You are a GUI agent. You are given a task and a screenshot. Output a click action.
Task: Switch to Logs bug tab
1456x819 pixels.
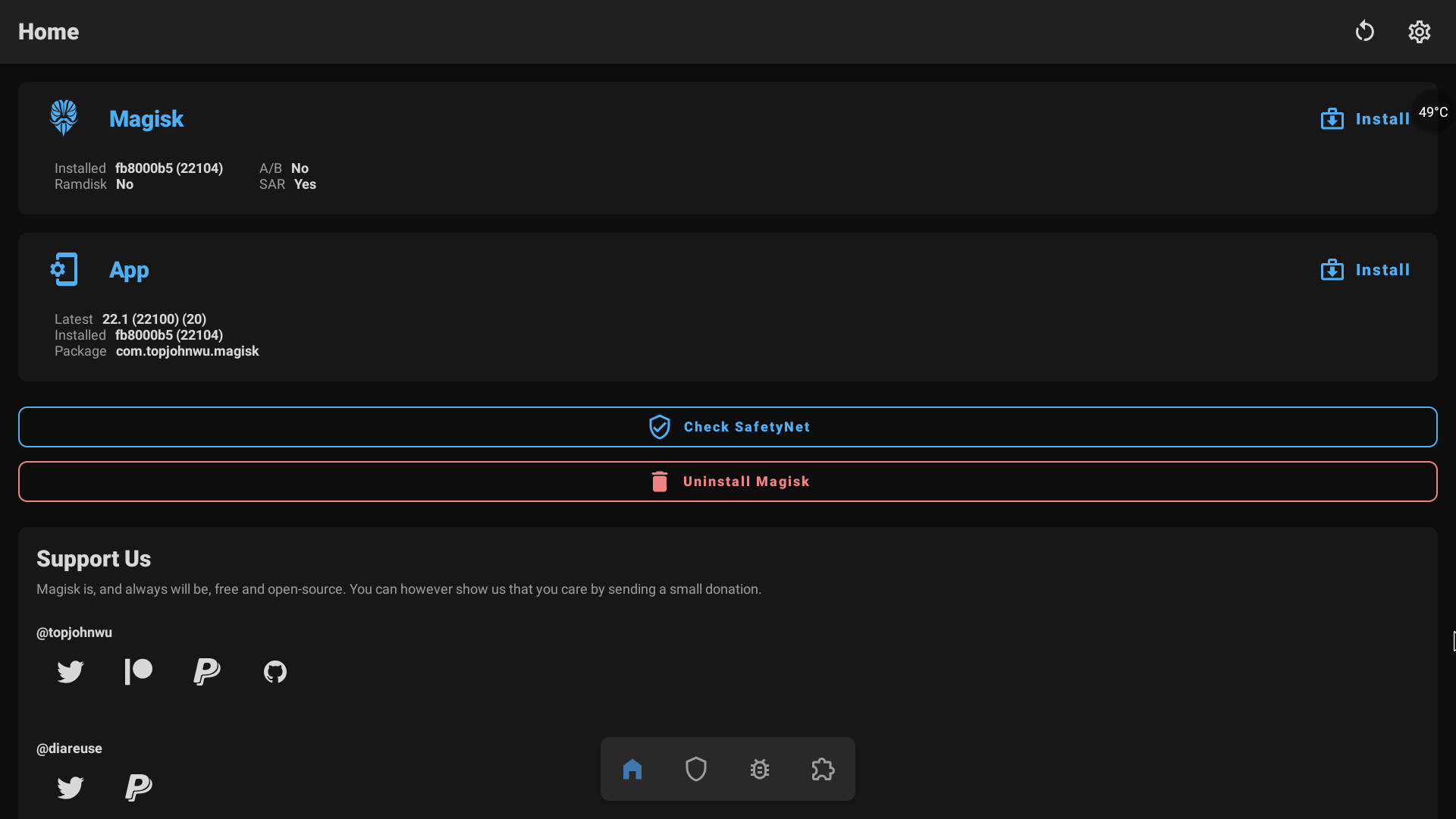[760, 769]
